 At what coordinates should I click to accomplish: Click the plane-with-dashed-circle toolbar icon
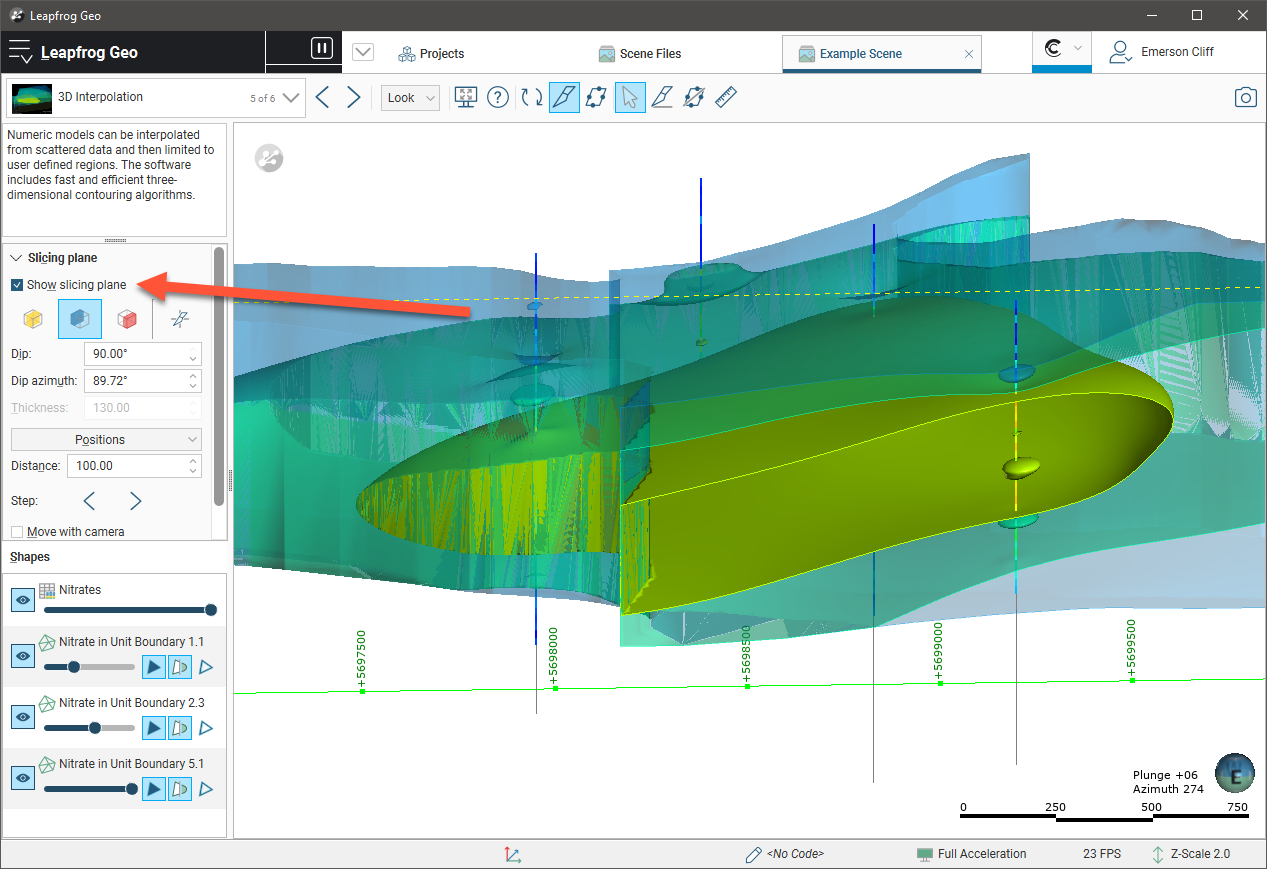(694, 97)
